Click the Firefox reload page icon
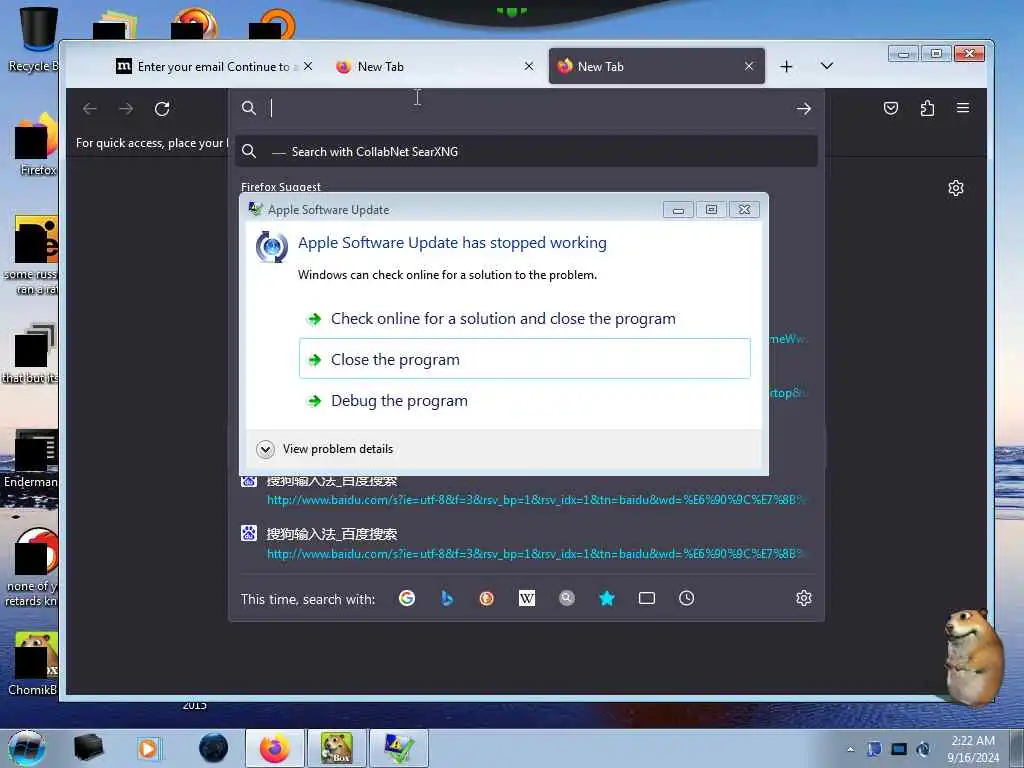 [162, 108]
